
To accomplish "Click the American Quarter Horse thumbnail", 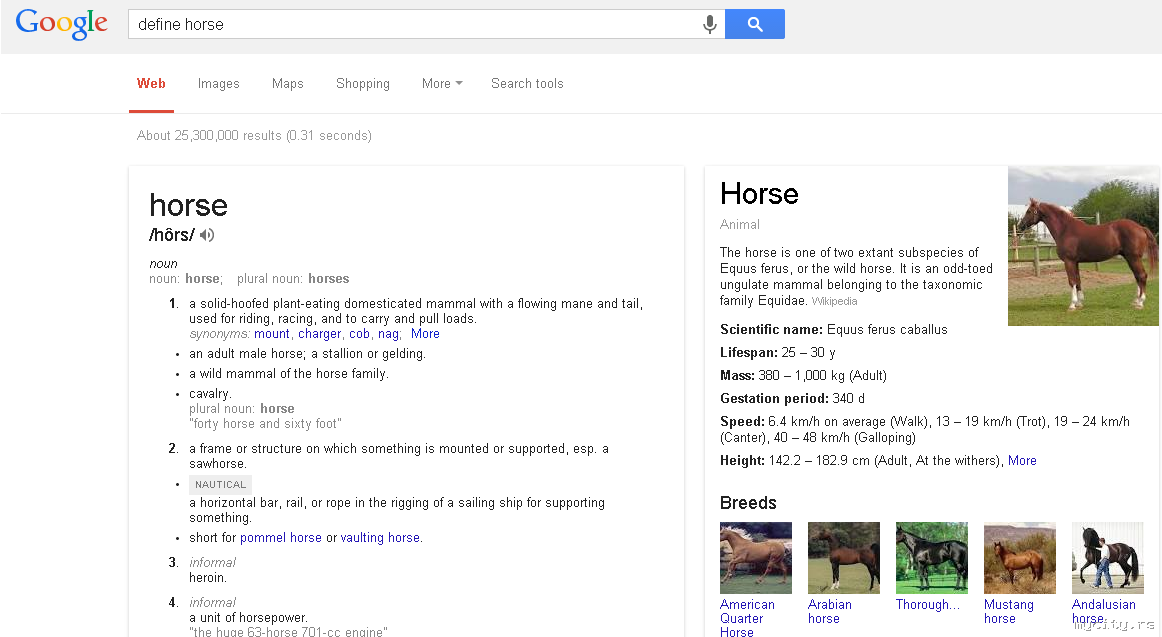I will click(x=756, y=558).
